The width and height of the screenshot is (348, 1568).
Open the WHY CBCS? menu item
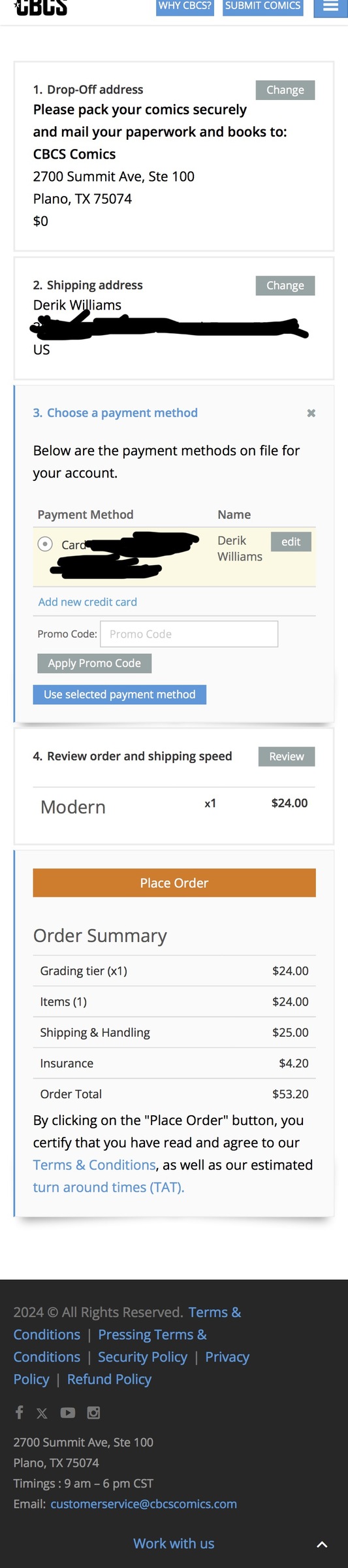(x=185, y=7)
